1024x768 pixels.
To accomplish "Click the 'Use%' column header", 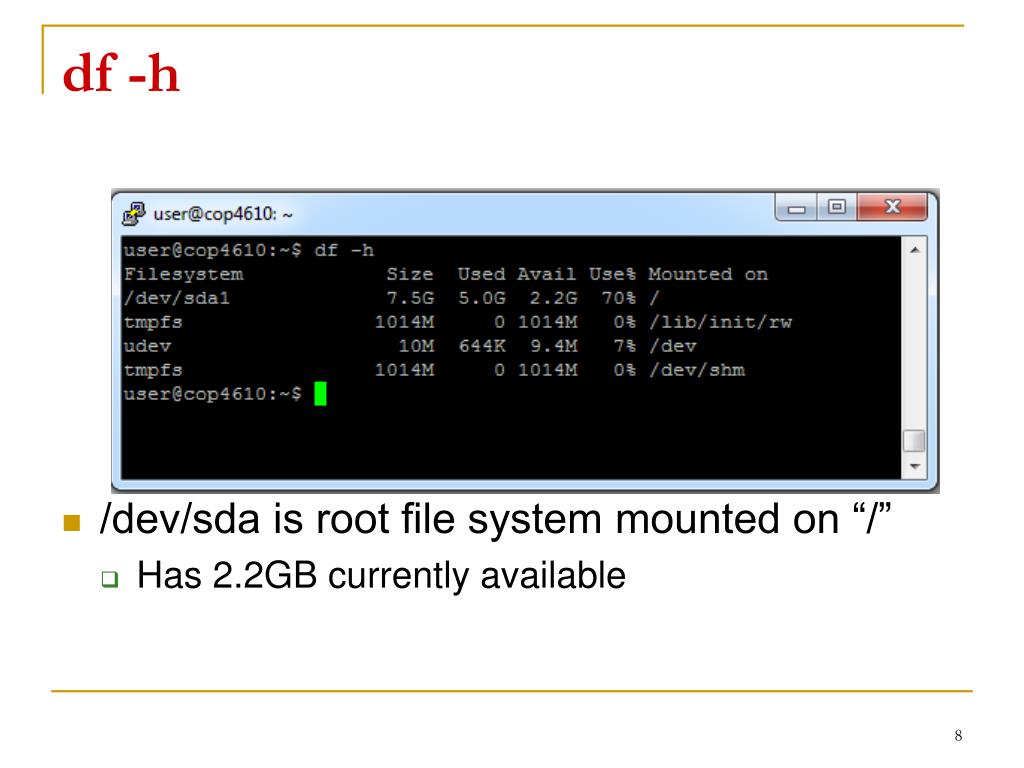I will [x=612, y=274].
